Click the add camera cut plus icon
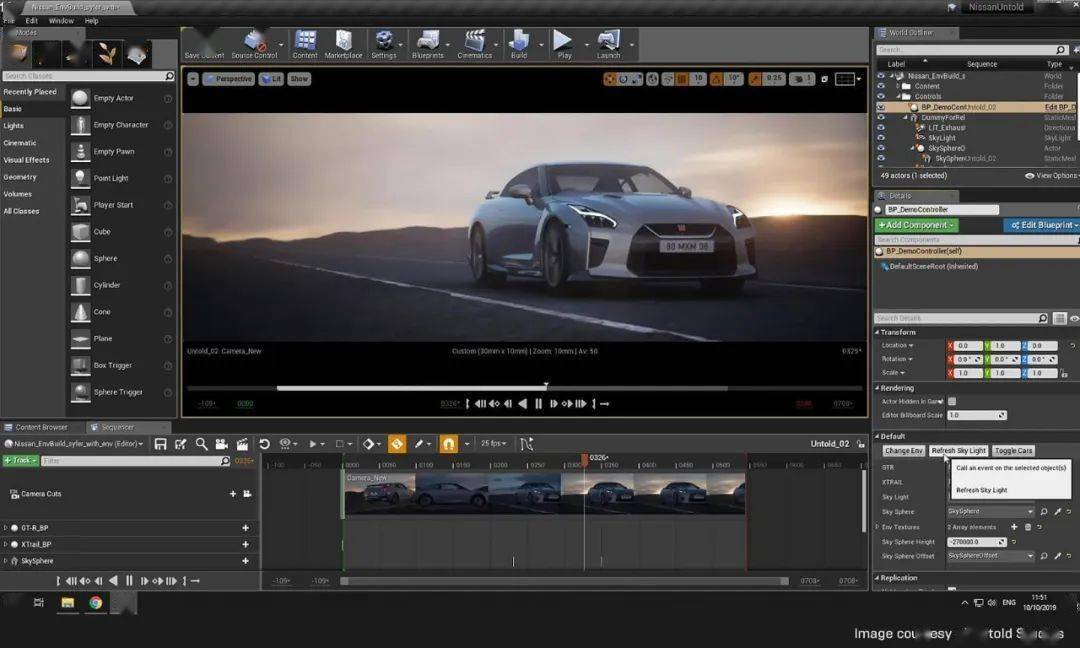Screen dimensions: 1080x648 point(233,494)
